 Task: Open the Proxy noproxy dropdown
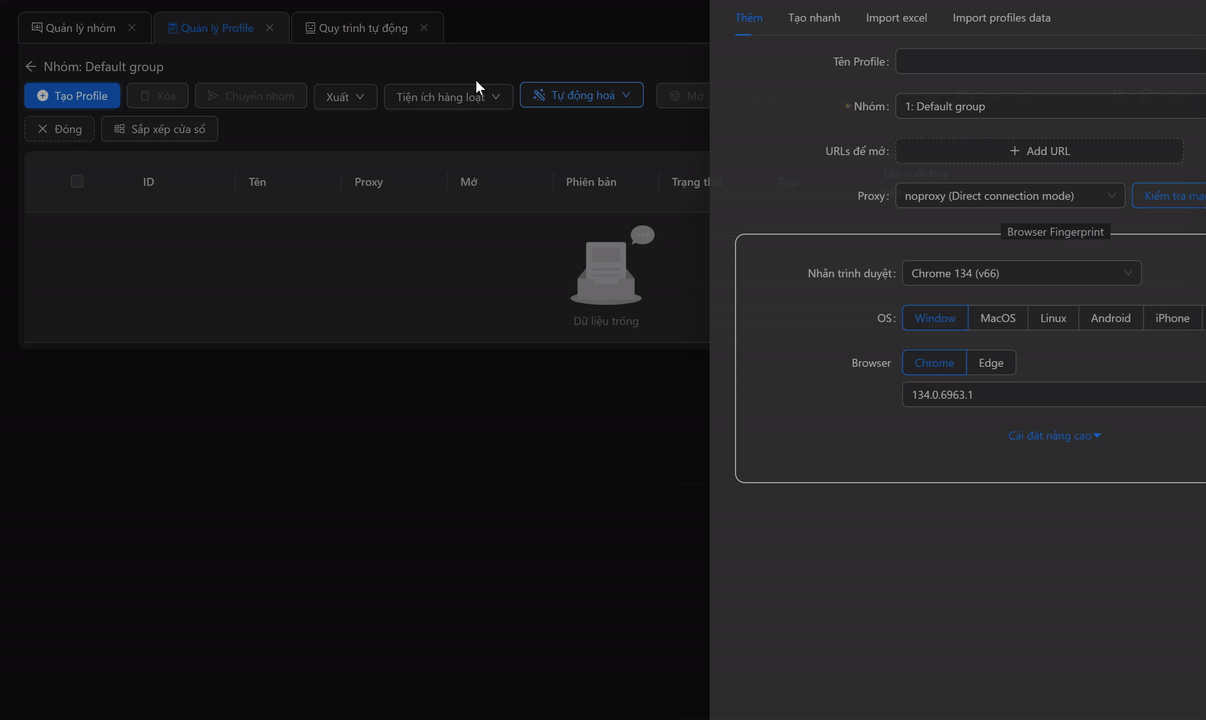click(x=1009, y=196)
